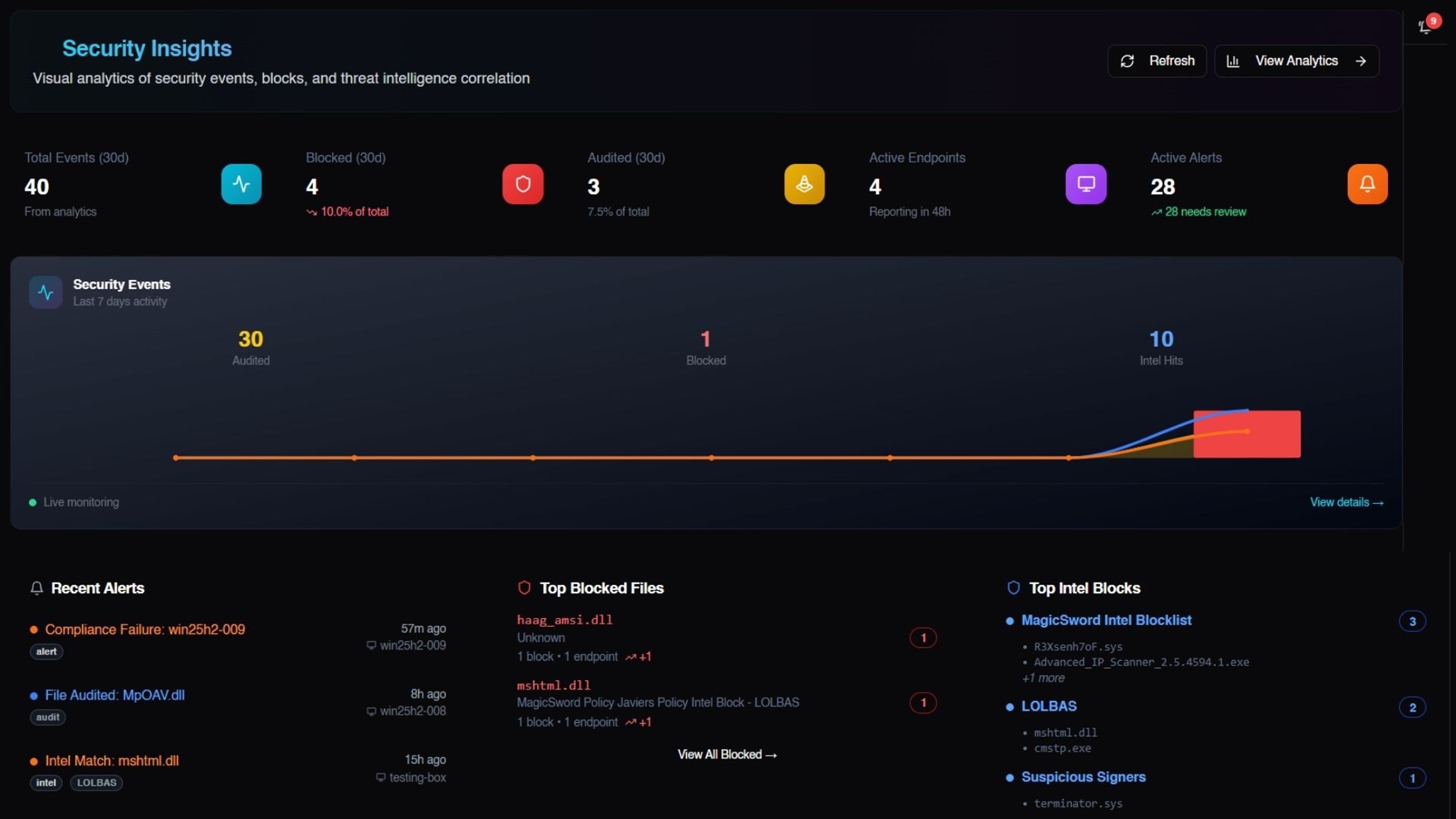This screenshot has height=819, width=1456.
Task: Click the monitor icon beside win25h2-008
Action: (371, 711)
